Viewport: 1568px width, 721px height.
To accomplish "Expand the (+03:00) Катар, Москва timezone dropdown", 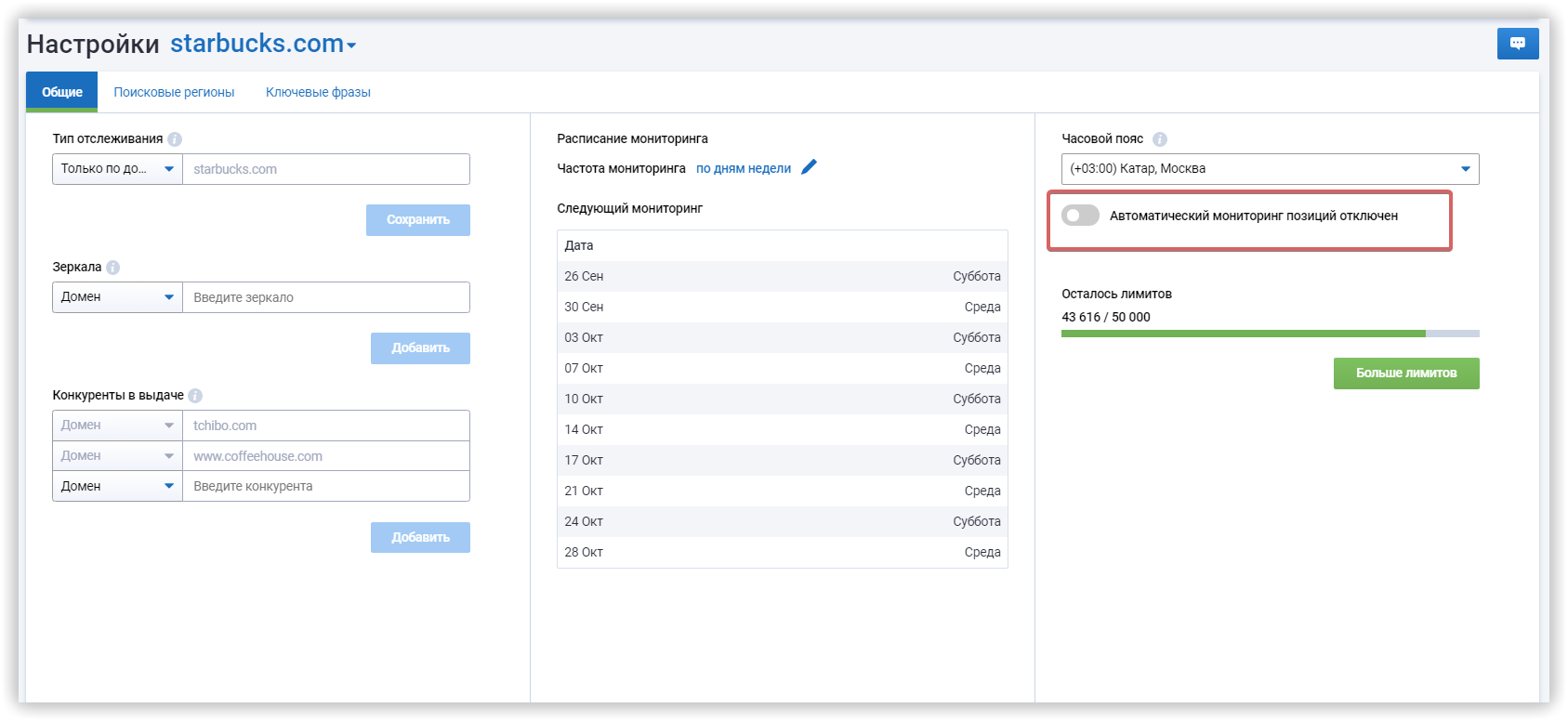I will tap(1270, 169).
